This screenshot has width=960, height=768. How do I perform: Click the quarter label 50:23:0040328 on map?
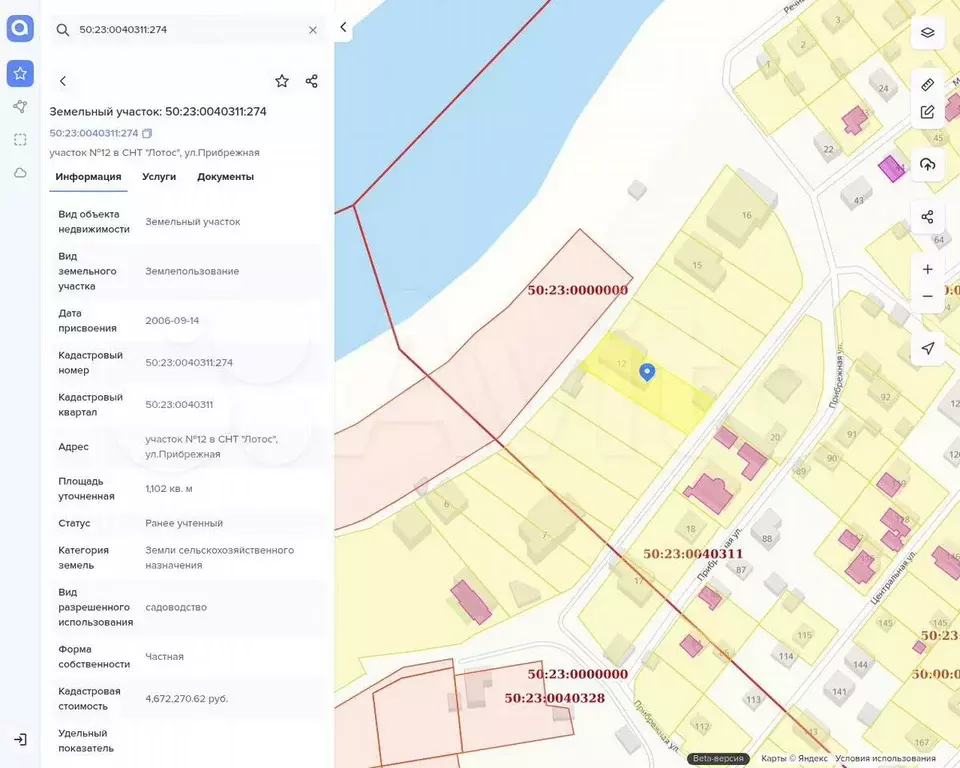tap(555, 698)
